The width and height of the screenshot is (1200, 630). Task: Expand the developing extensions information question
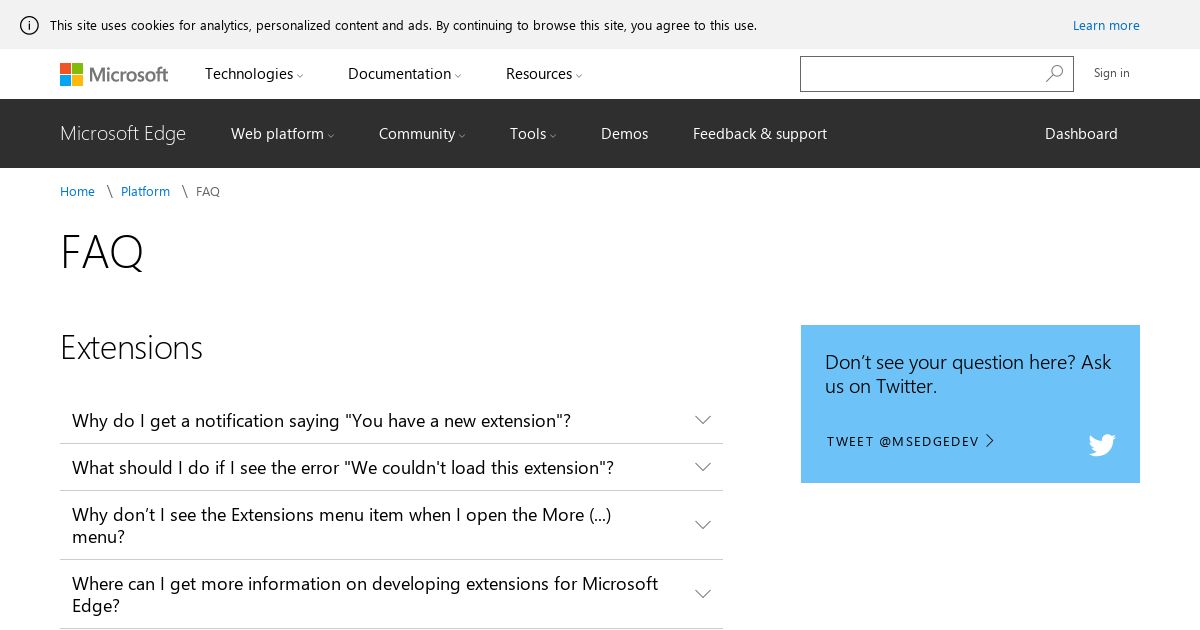click(x=391, y=595)
